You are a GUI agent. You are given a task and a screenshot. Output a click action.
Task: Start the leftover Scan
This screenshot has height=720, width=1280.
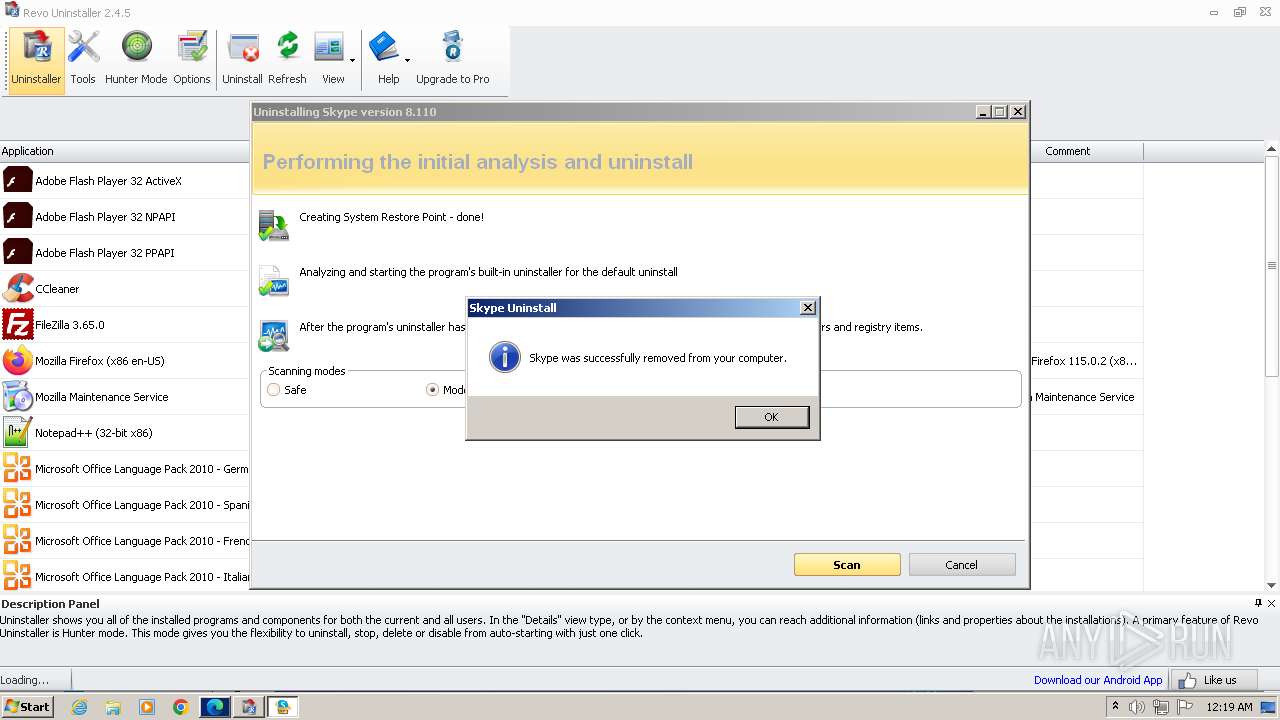(x=847, y=565)
